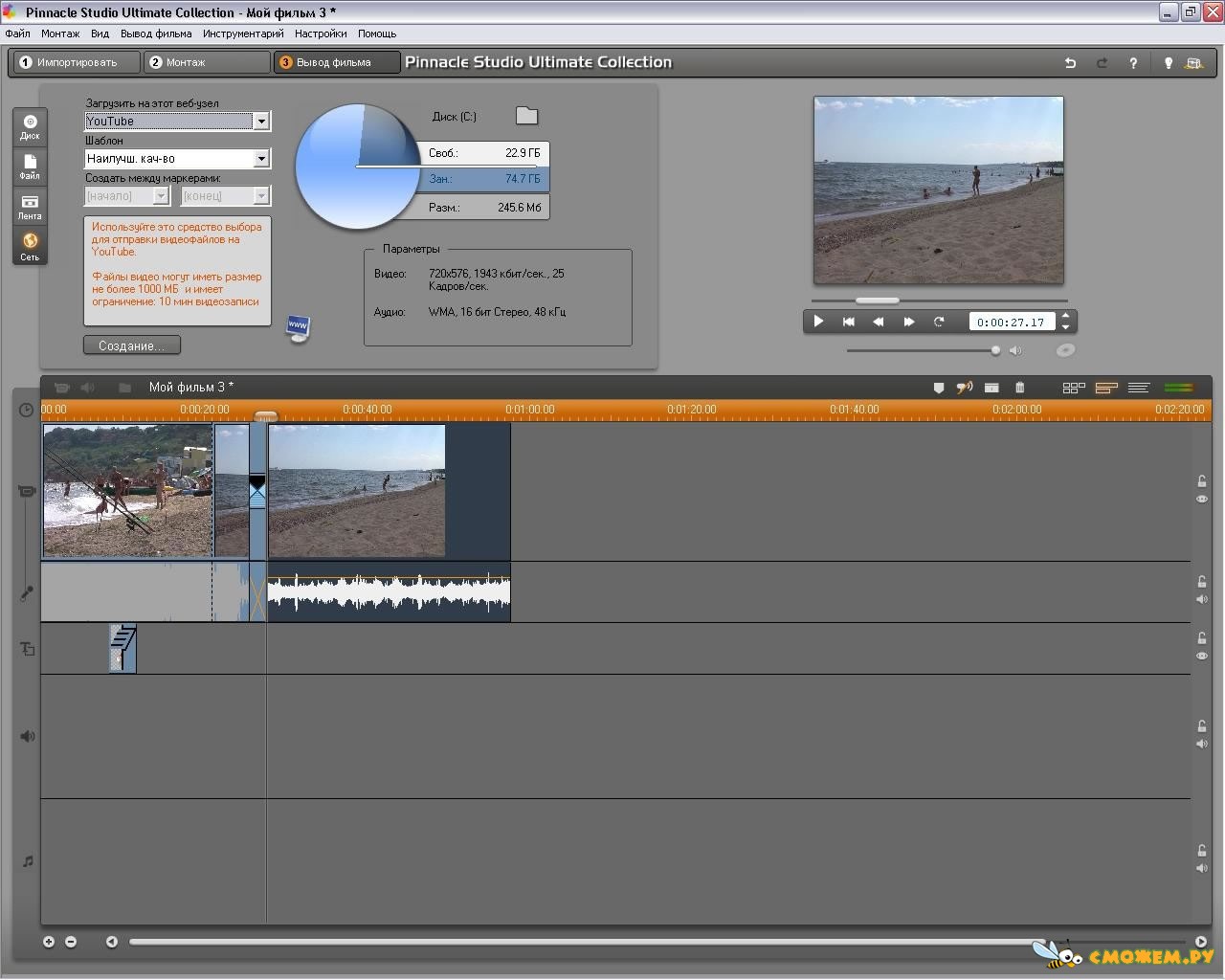Screen dimensions: 1225x980
Task: Open the audio toolbox speaker icon
Action: click(88, 388)
